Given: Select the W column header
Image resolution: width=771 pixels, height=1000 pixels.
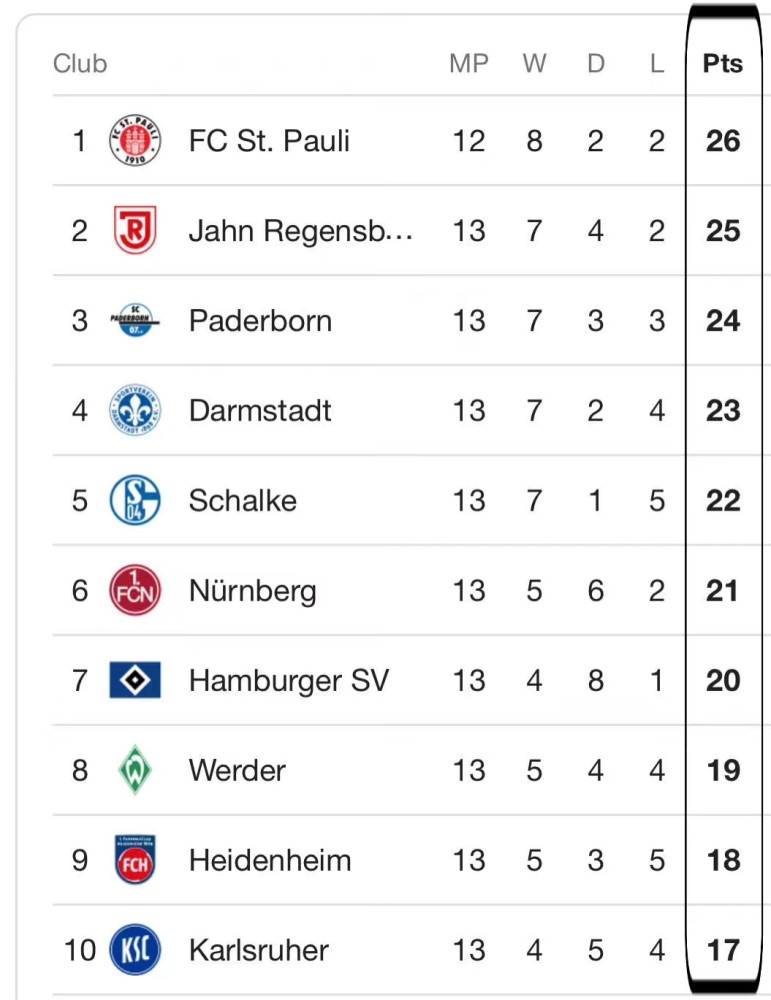Looking at the screenshot, I should pyautogui.click(x=534, y=64).
